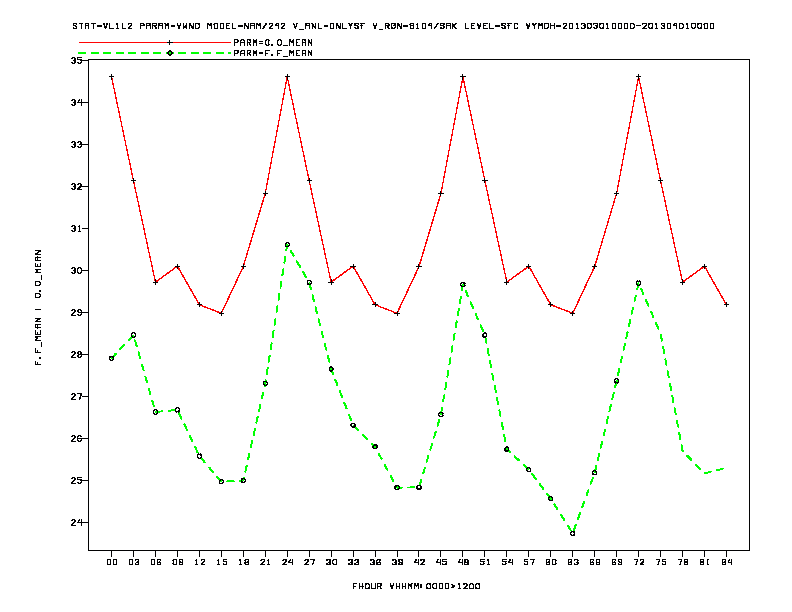The image size is (792, 612).
Task: Click y-axis tick label 28
Action: (76, 354)
